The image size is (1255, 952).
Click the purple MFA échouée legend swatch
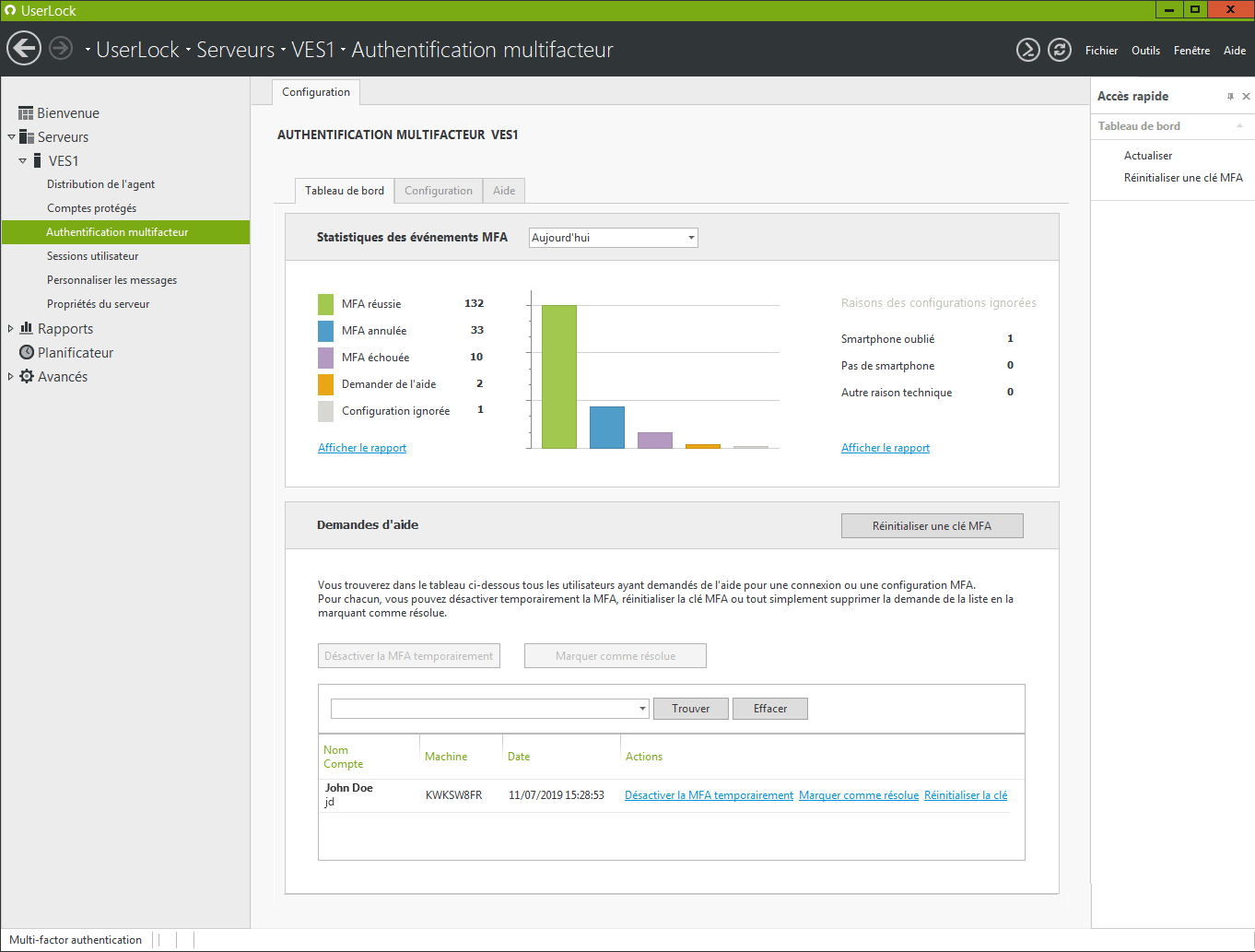click(325, 358)
